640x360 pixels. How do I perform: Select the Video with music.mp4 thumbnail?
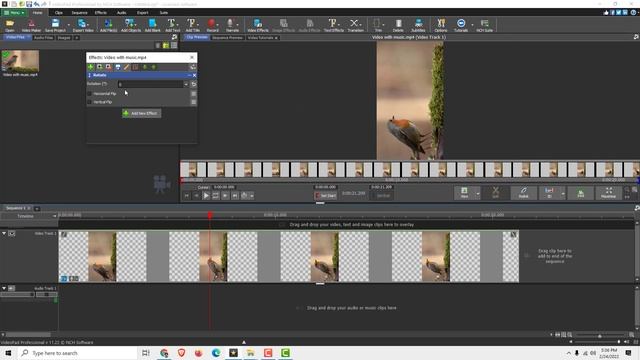(20, 61)
